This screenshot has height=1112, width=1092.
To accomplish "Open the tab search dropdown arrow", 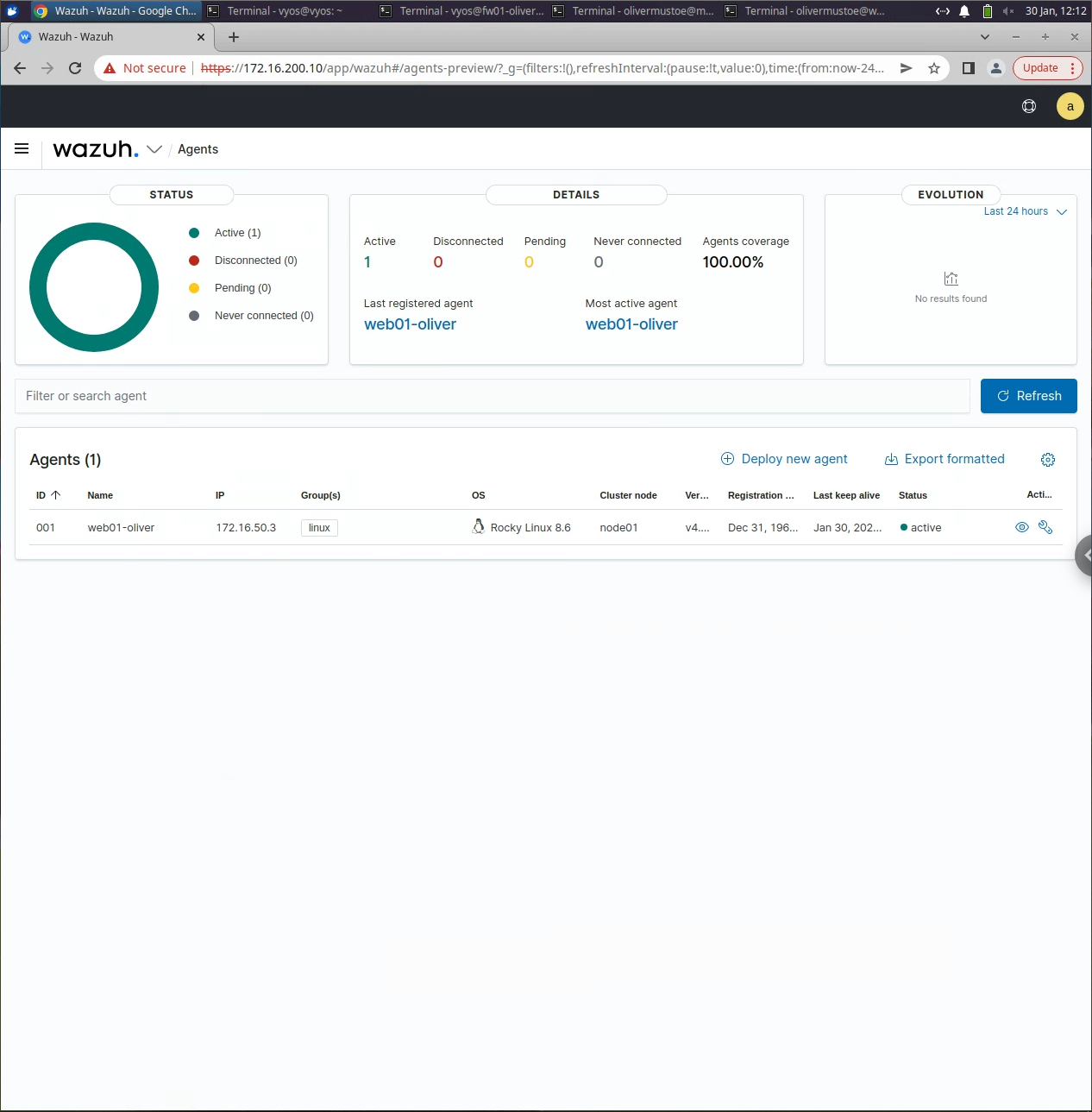I will 985,37.
